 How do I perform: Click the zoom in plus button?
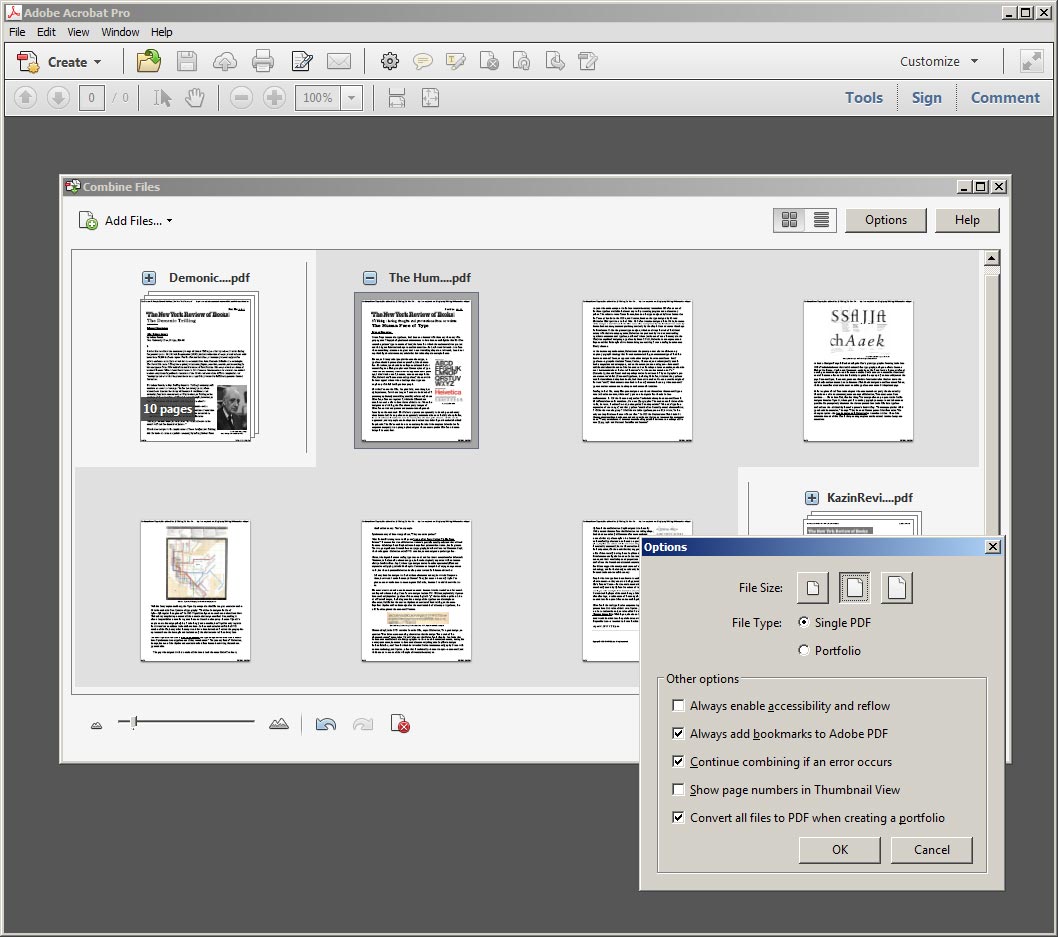[x=274, y=98]
